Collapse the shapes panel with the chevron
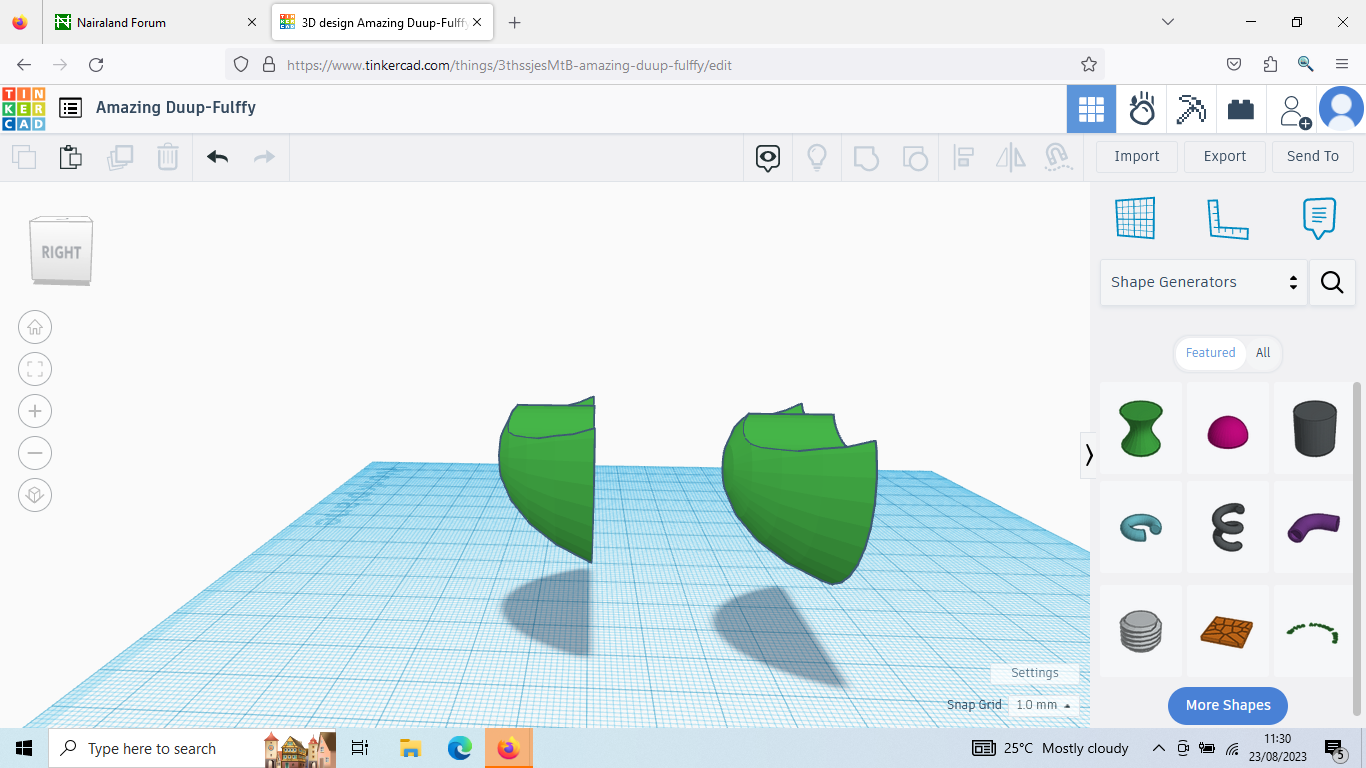The image size is (1366, 768). click(x=1088, y=455)
